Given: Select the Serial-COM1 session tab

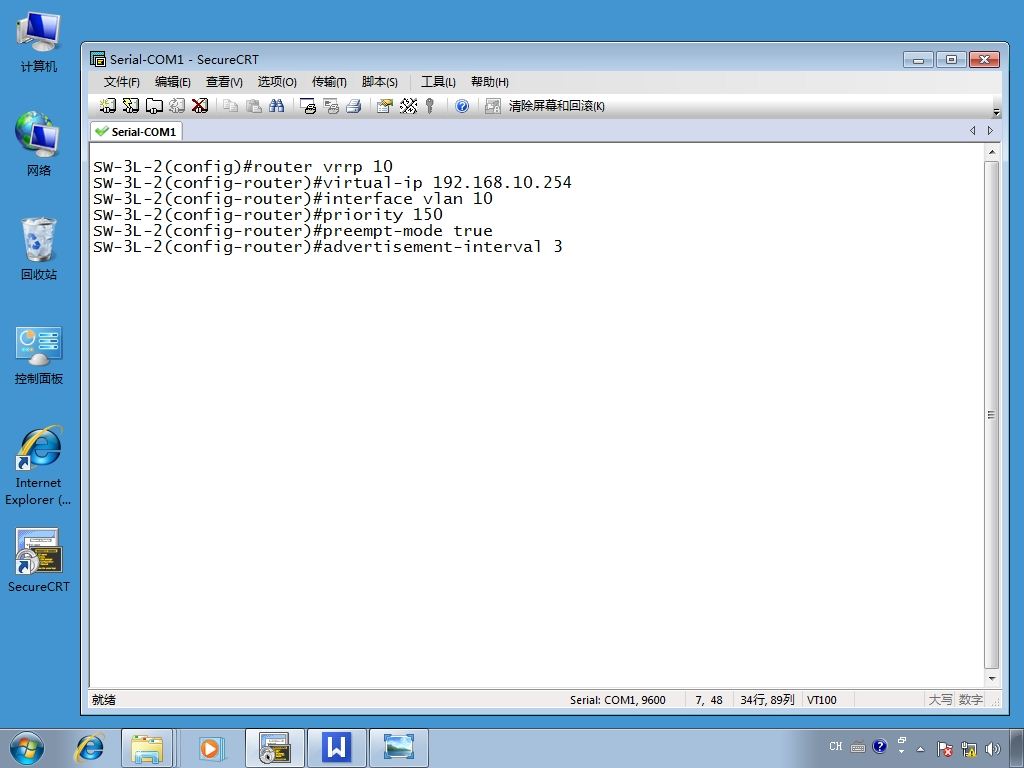Looking at the screenshot, I should (x=136, y=131).
